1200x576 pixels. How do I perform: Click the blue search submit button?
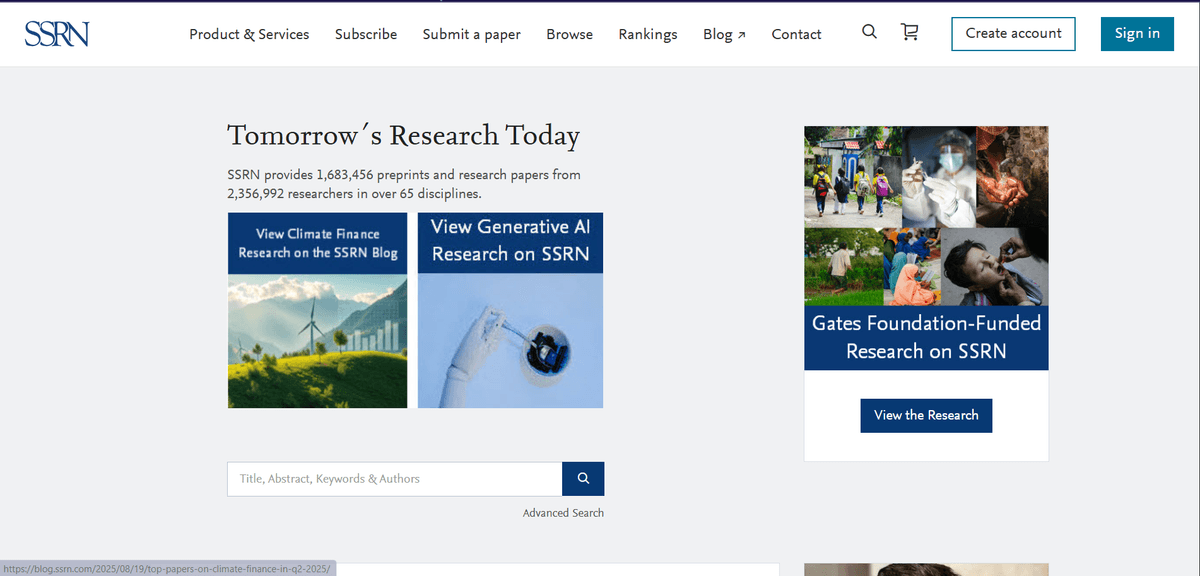[x=583, y=479]
